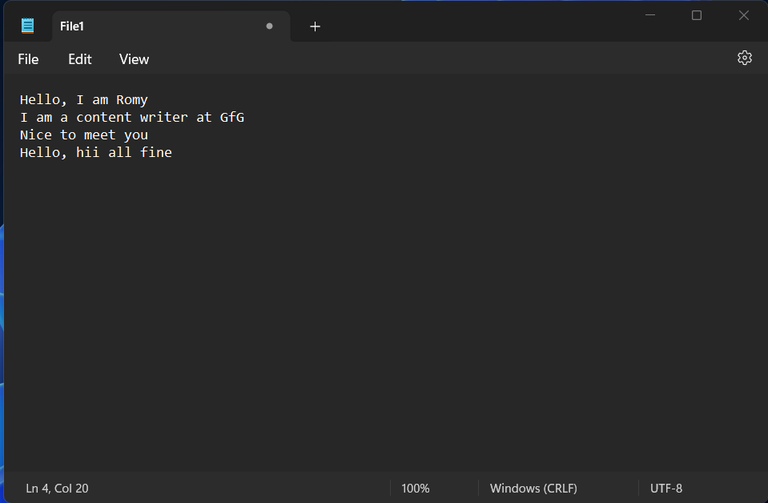This screenshot has width=768, height=503.
Task: Place cursor at end of GfG line
Action: pyautogui.click(x=245, y=118)
